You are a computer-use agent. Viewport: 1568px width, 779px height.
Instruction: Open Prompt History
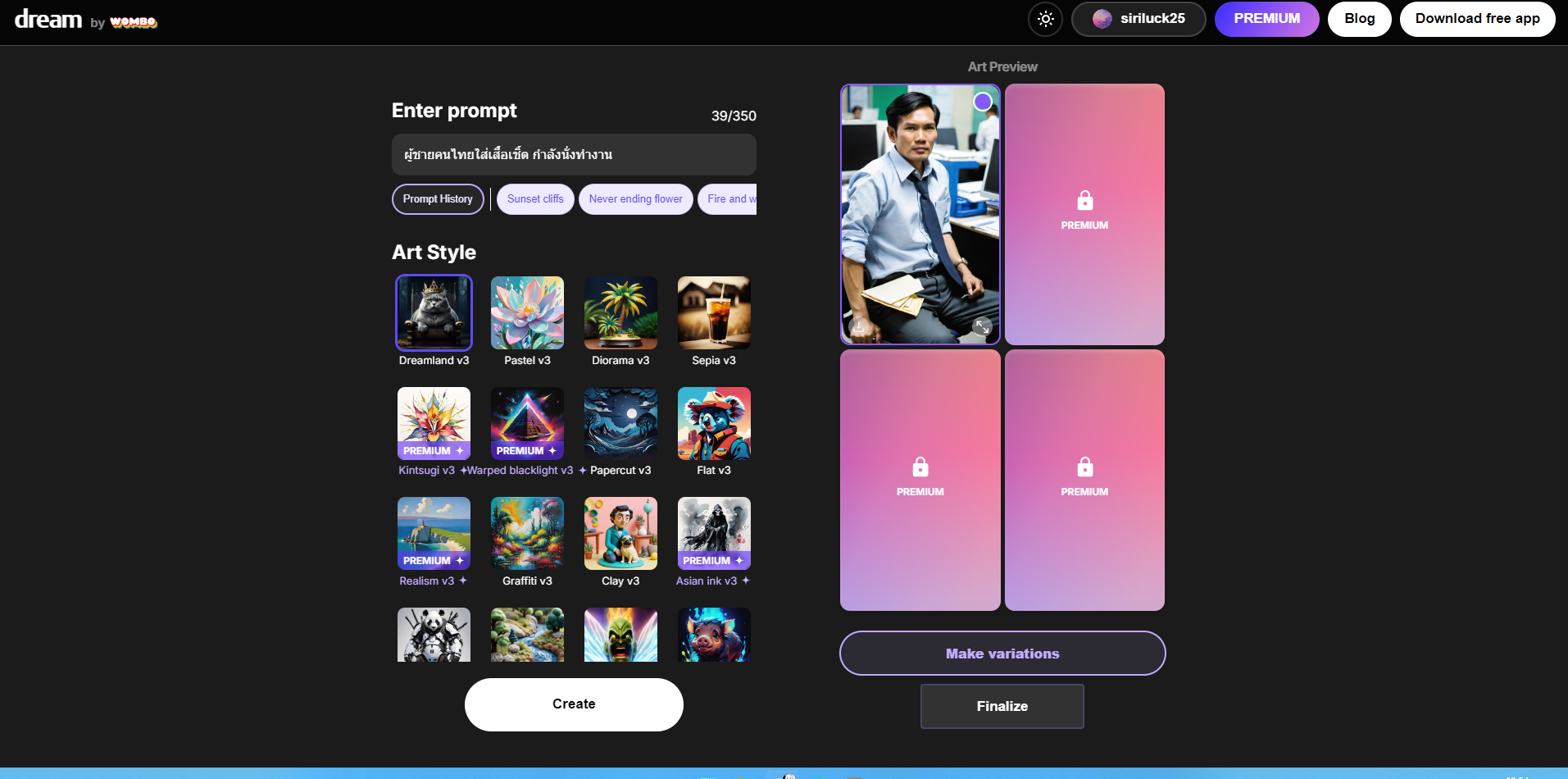pyautogui.click(x=438, y=199)
